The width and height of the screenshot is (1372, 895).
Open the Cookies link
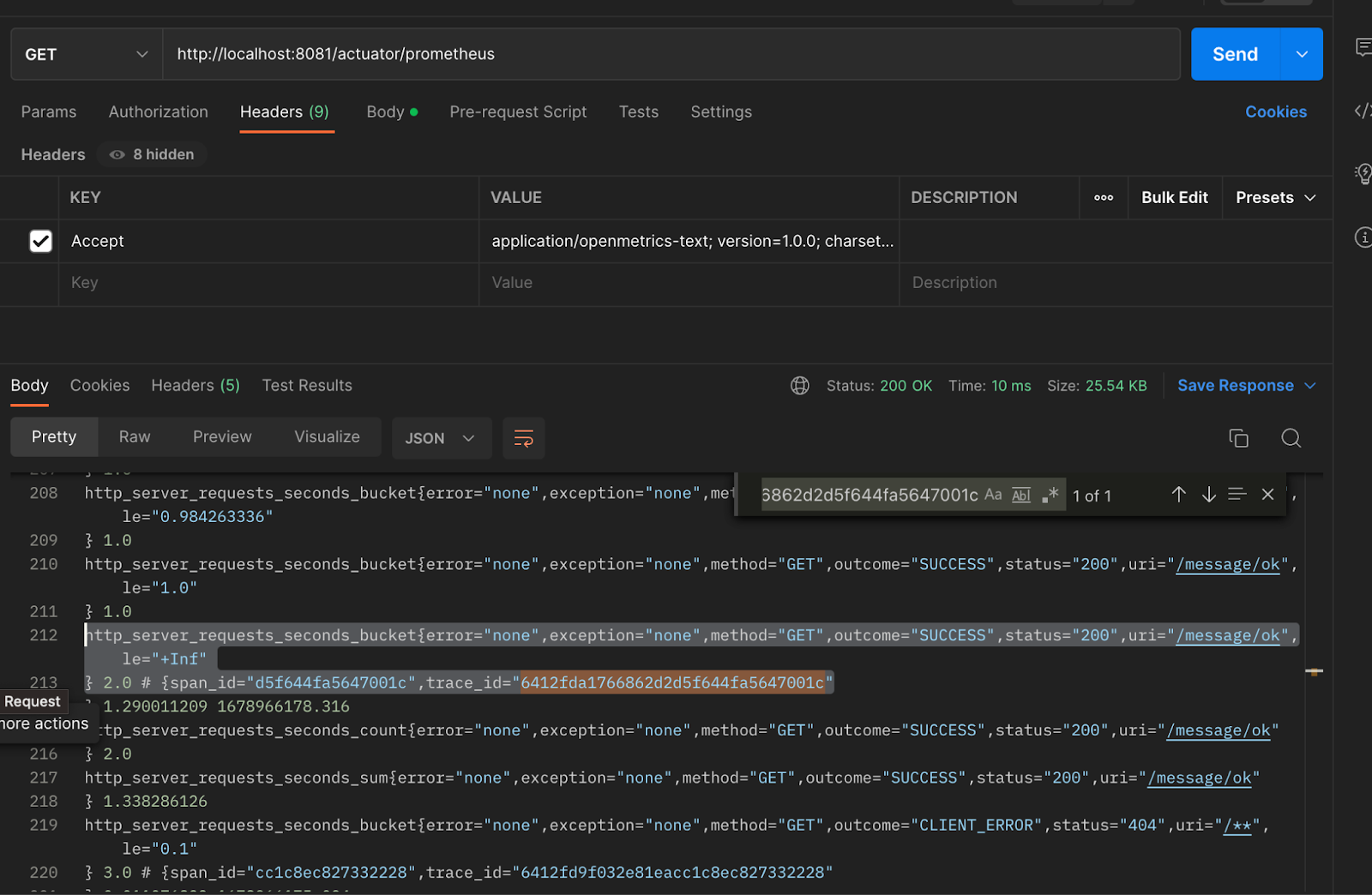[1276, 112]
